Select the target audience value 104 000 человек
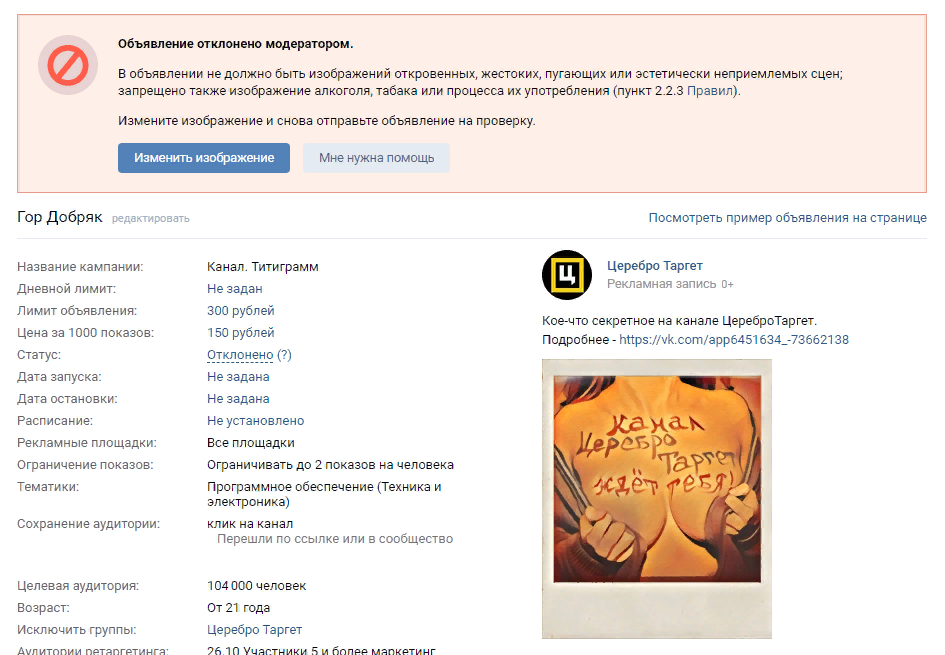The width and height of the screenshot is (945, 655). click(257, 586)
